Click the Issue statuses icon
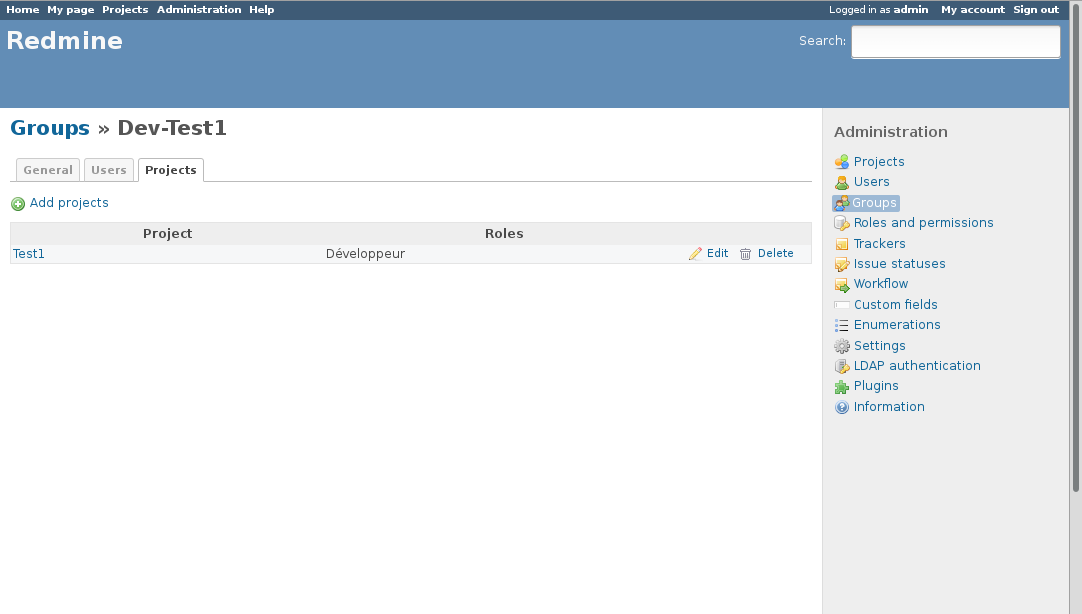This screenshot has height=614, width=1082. [841, 264]
